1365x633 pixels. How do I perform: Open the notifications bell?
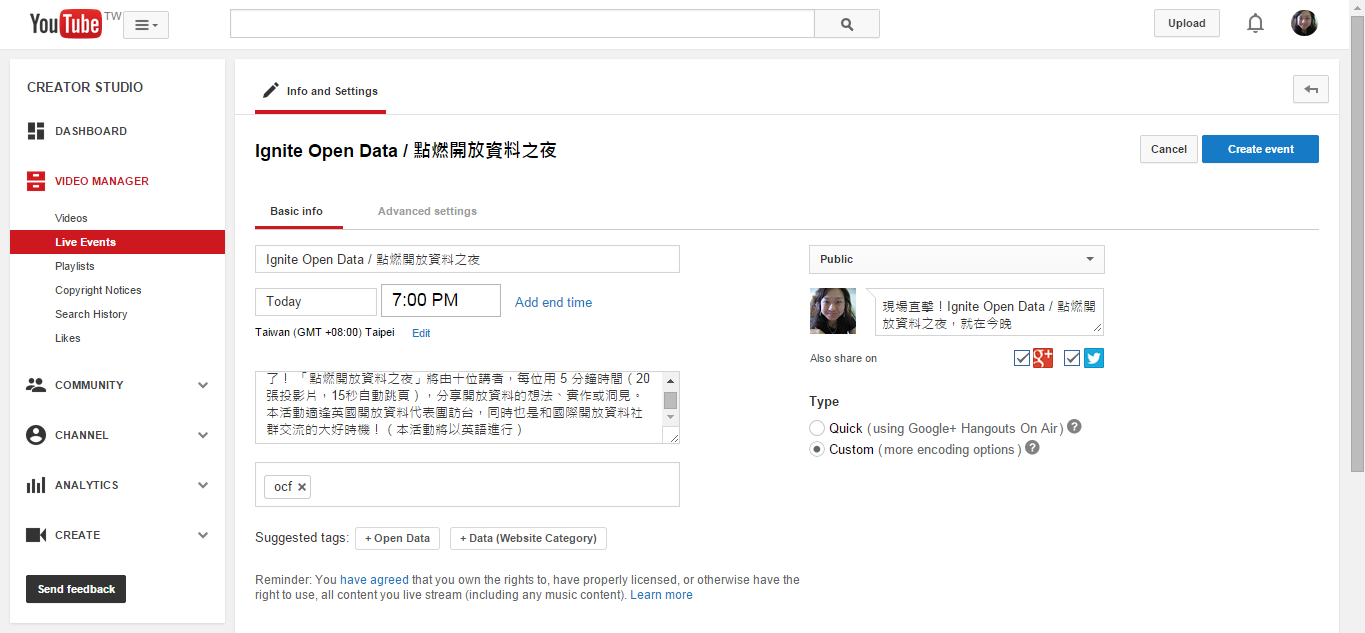click(x=1255, y=23)
